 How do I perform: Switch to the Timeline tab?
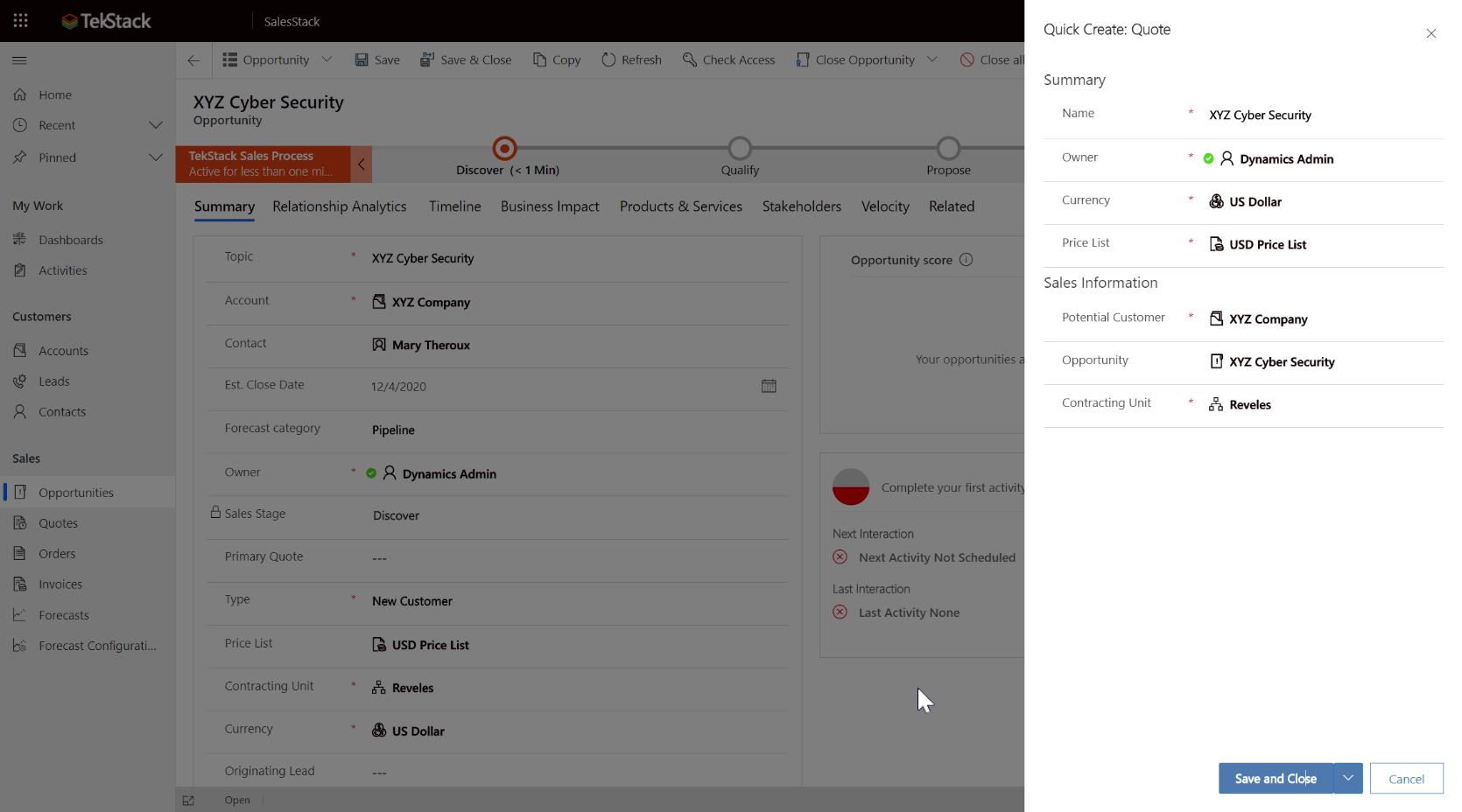(x=455, y=206)
